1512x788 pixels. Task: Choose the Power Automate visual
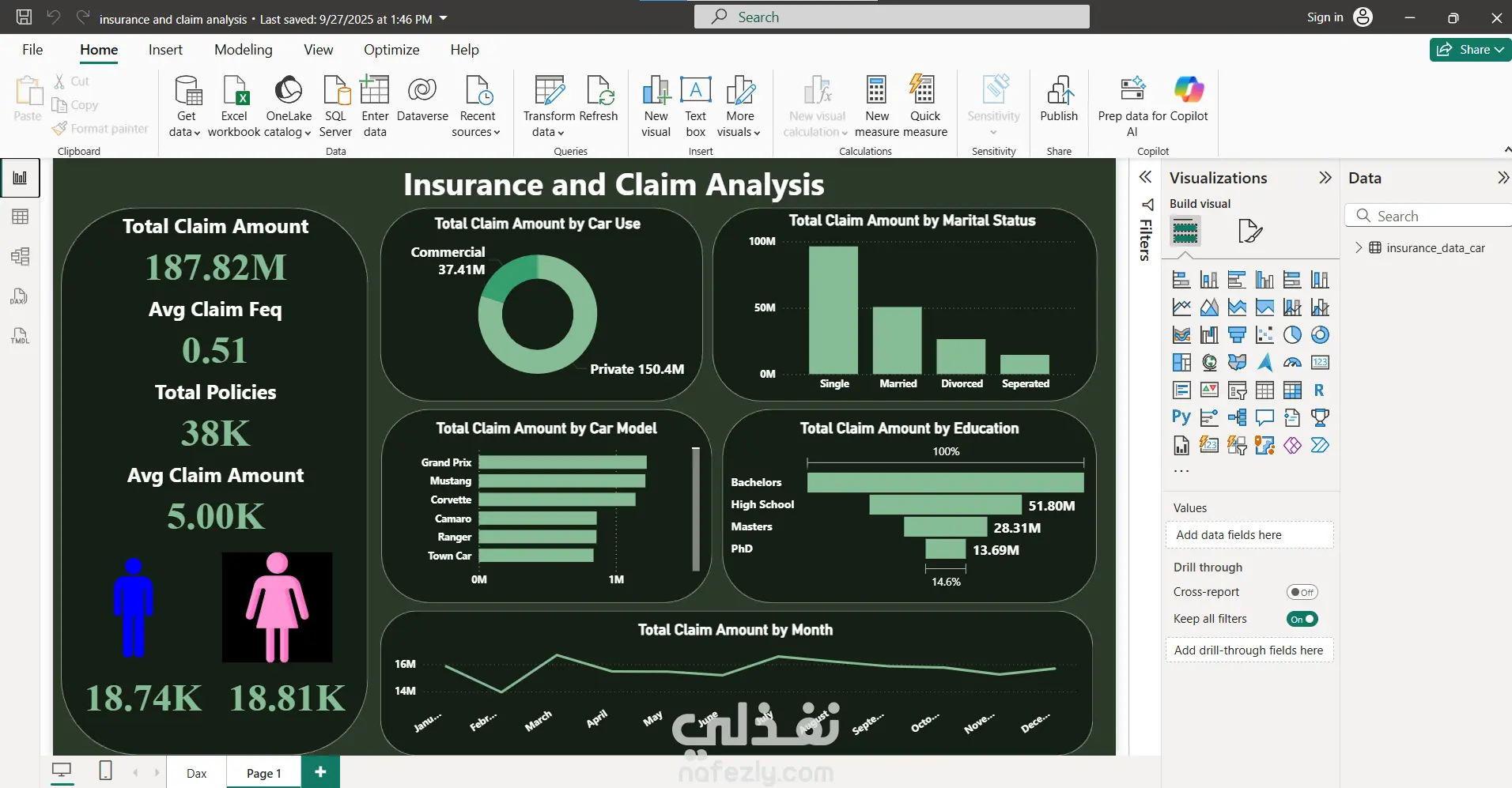[1320, 445]
